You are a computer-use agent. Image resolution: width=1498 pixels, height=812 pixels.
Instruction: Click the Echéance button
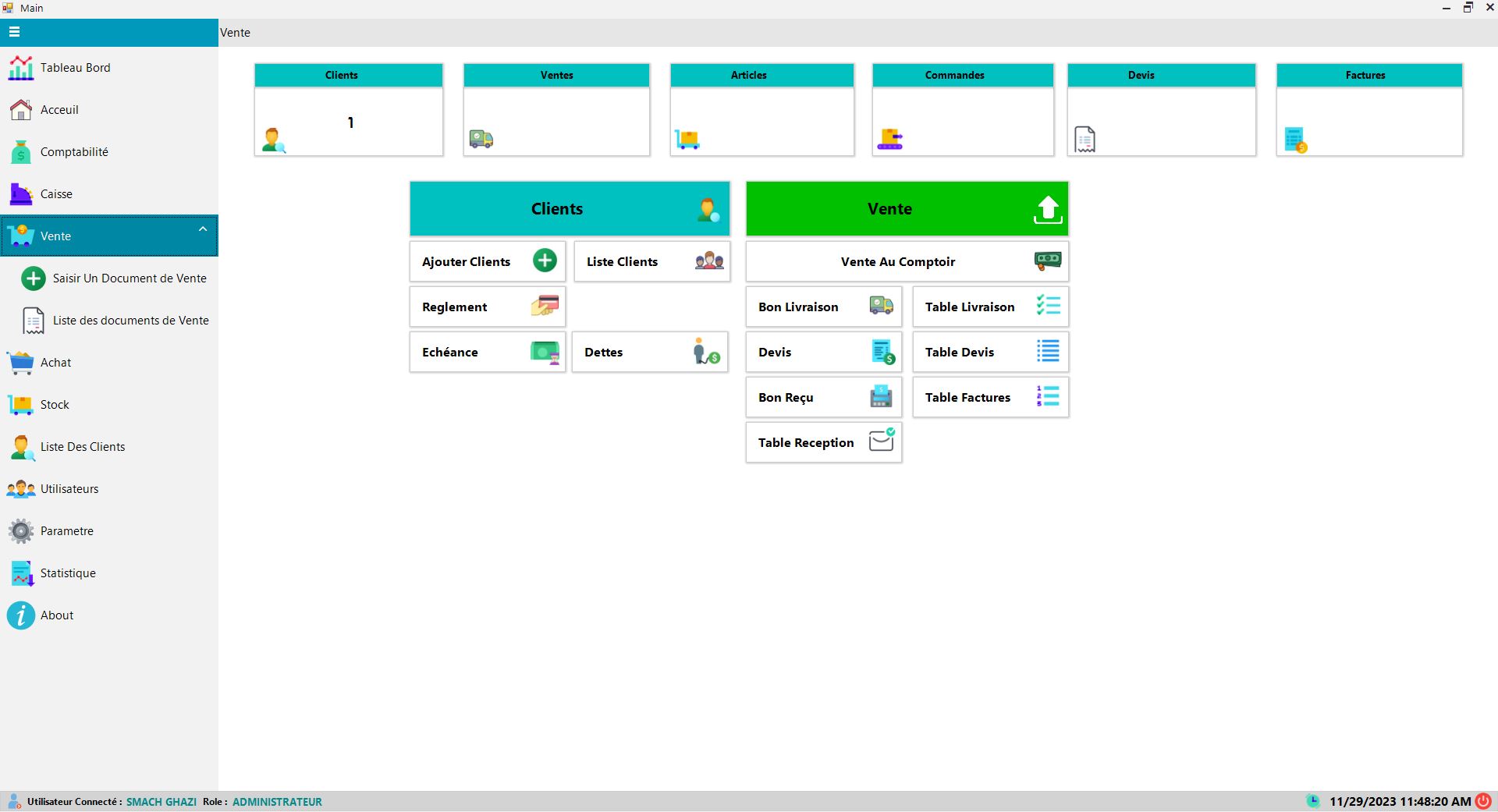[x=488, y=352]
